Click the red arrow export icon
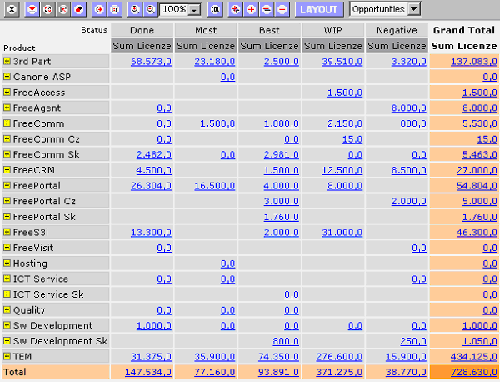The width and height of the screenshot is (500, 382). tap(99, 9)
